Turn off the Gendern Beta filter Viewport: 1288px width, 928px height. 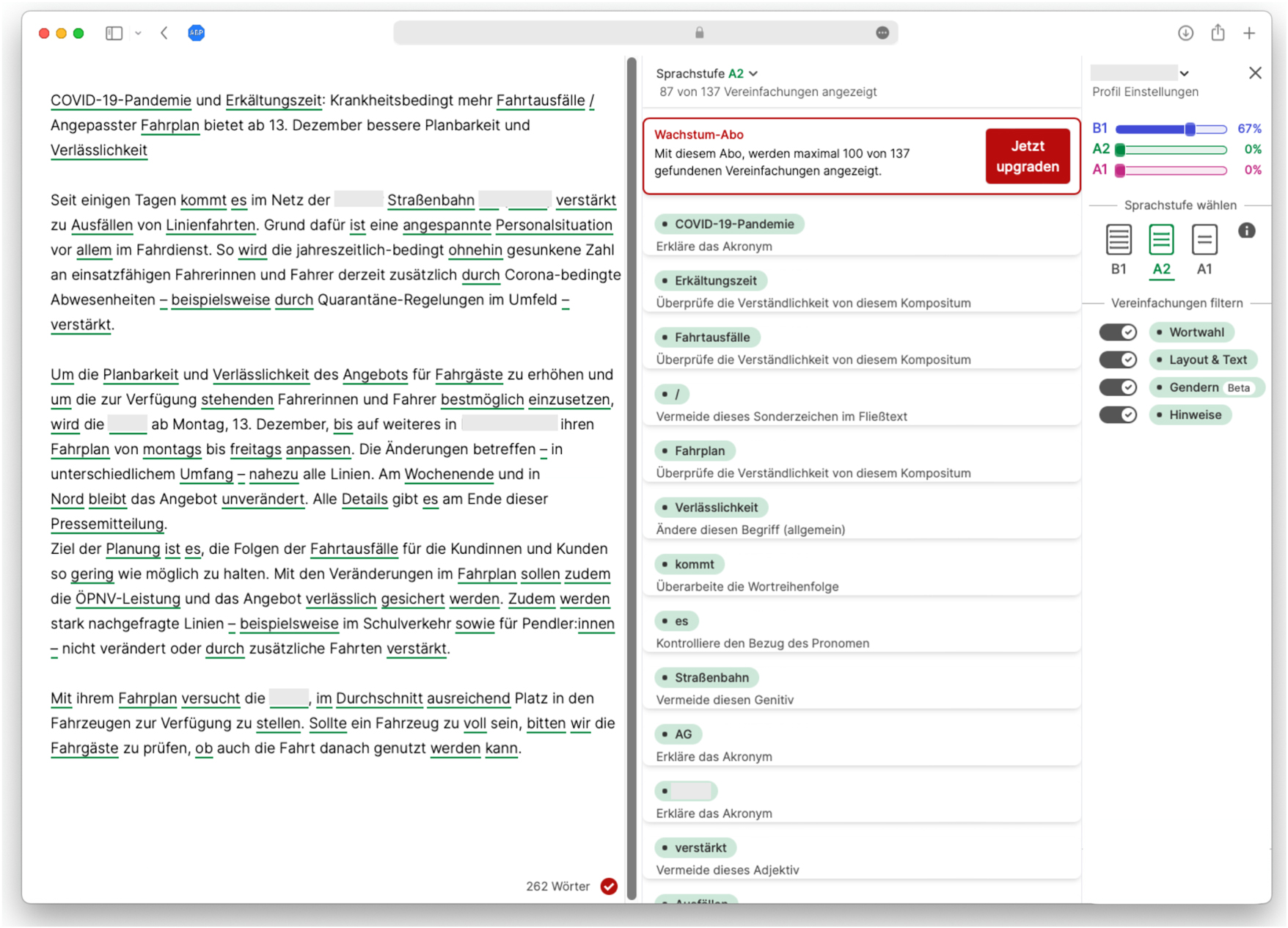pos(1117,387)
